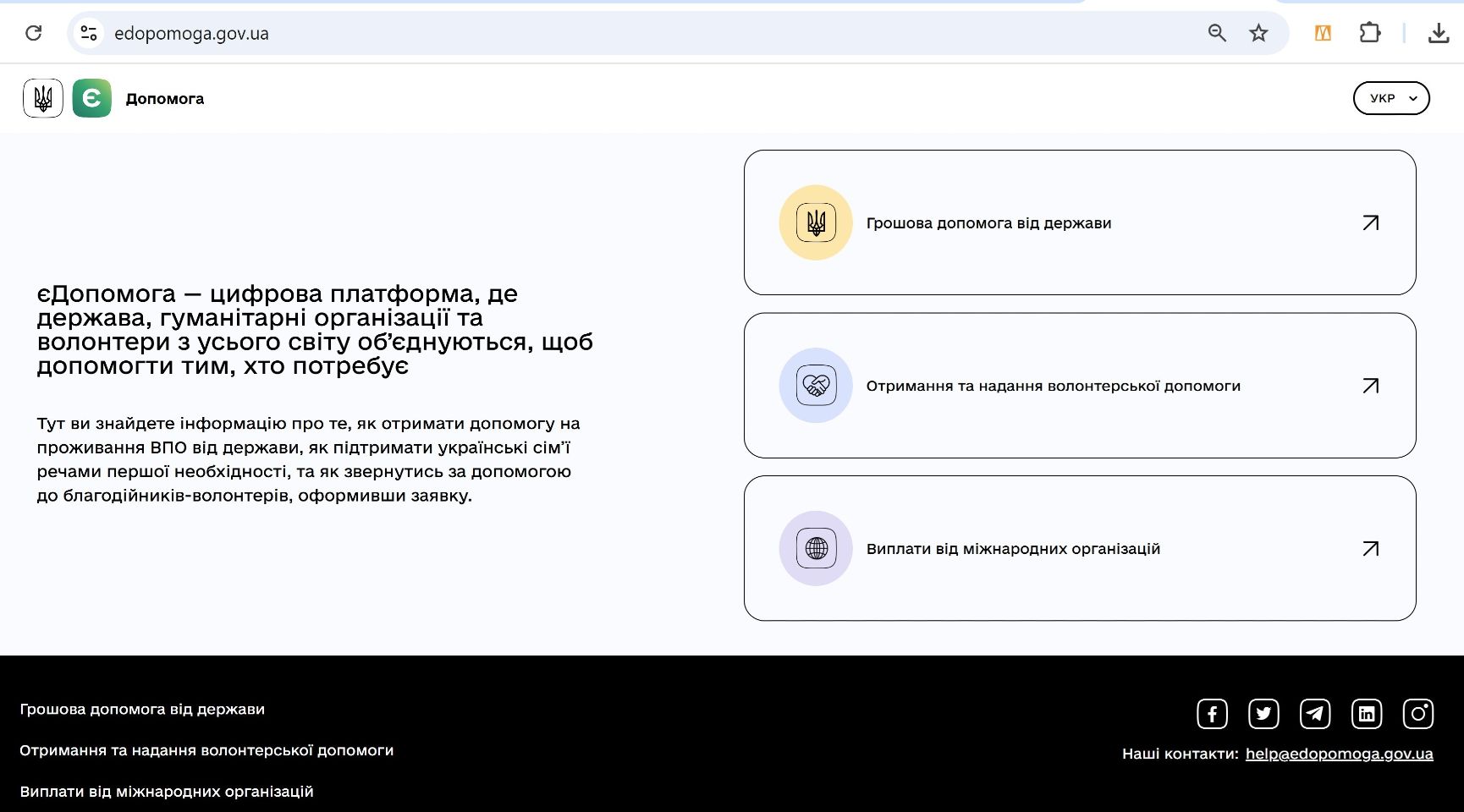Image resolution: width=1464 pixels, height=812 pixels.
Task: Bookmark this page with the star icon
Action: (x=1258, y=33)
